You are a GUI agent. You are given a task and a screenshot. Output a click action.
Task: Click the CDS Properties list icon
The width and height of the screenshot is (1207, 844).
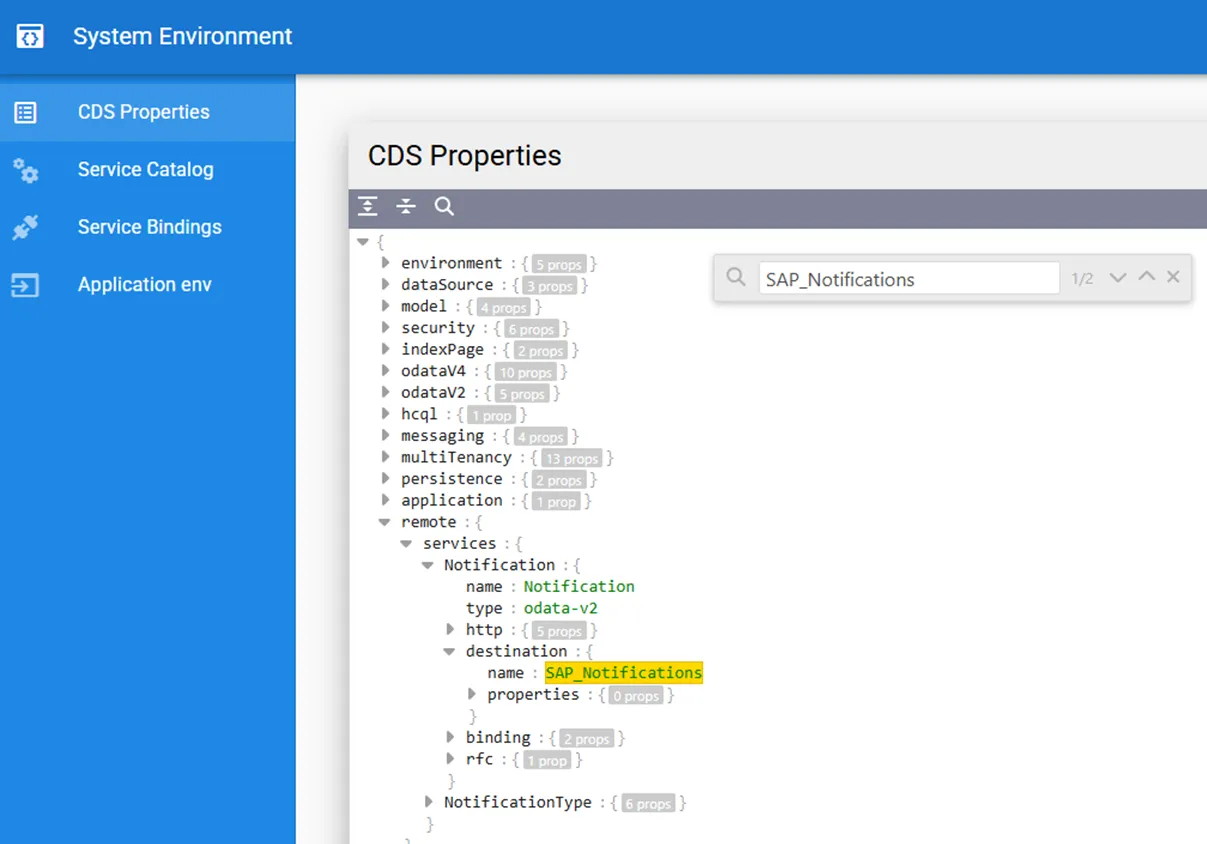(x=25, y=112)
